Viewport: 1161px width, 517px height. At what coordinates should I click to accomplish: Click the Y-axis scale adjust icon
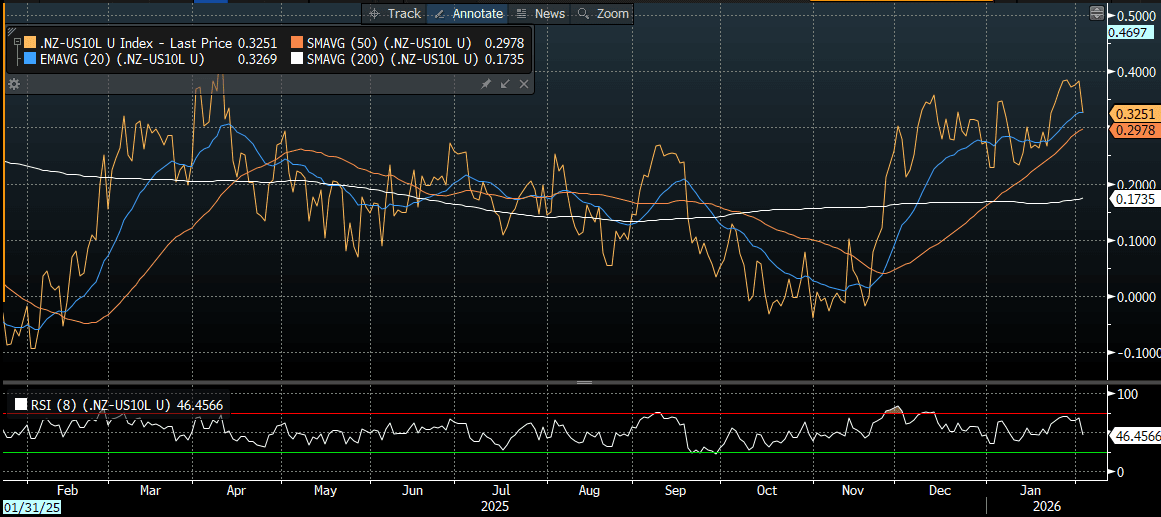click(1097, 13)
